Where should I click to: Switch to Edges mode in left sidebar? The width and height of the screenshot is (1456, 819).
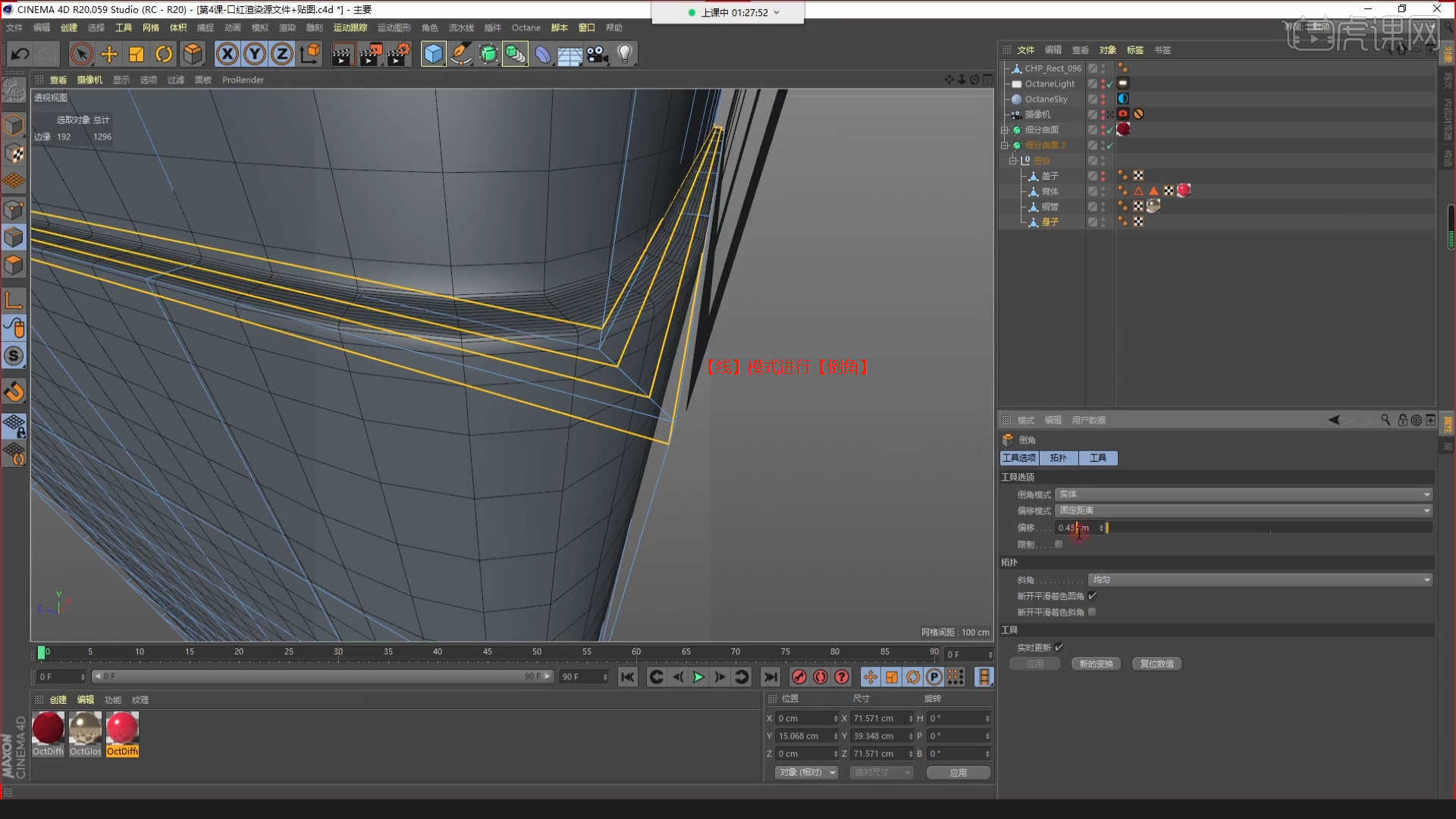click(x=14, y=237)
